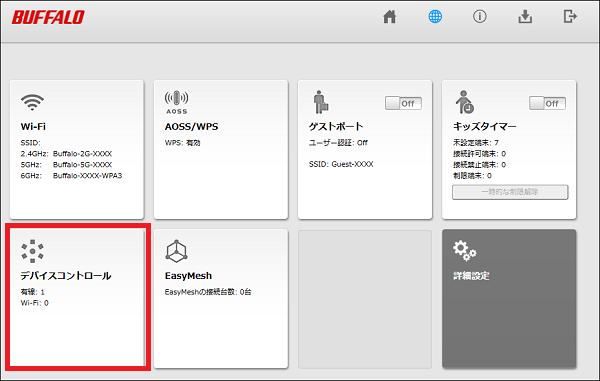The image size is (600, 381).
Task: Click the ユーザー認証: Off text
Action: pyautogui.click(x=338, y=143)
